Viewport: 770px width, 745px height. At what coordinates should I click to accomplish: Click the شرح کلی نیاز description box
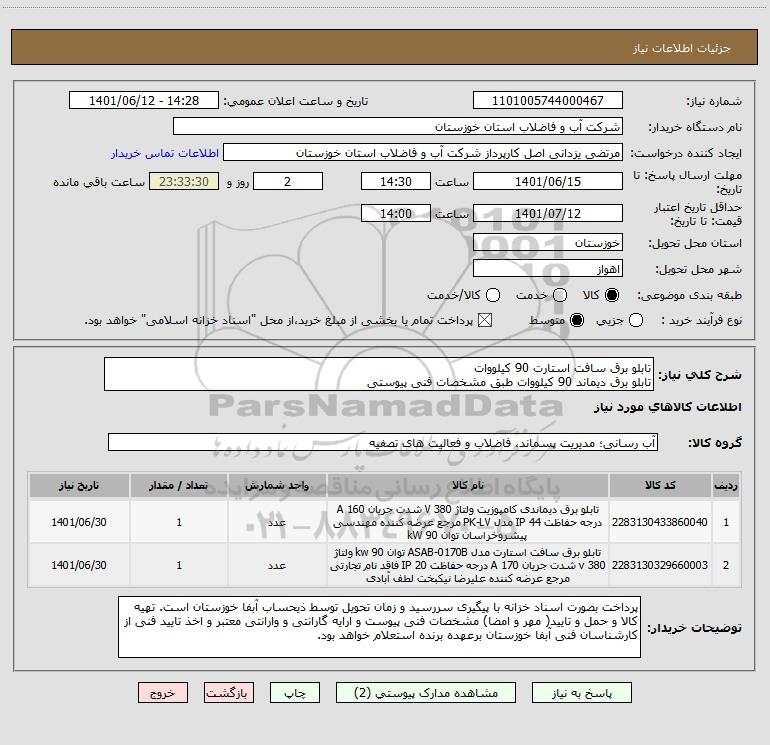pyautogui.click(x=379, y=374)
